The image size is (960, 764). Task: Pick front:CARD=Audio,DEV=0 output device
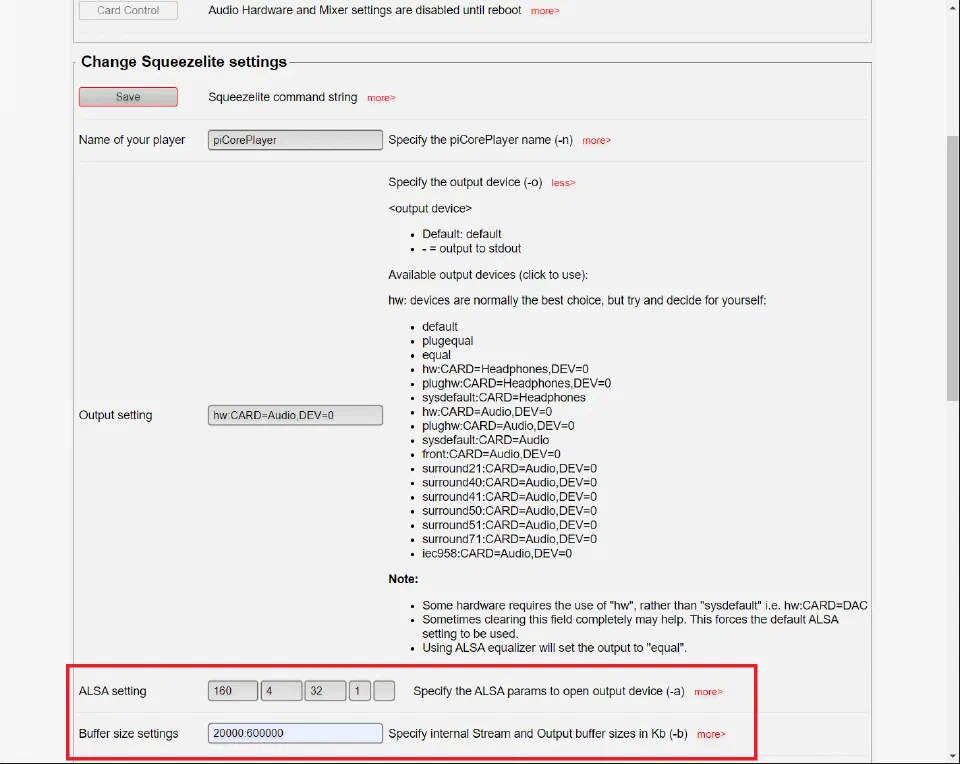491,454
